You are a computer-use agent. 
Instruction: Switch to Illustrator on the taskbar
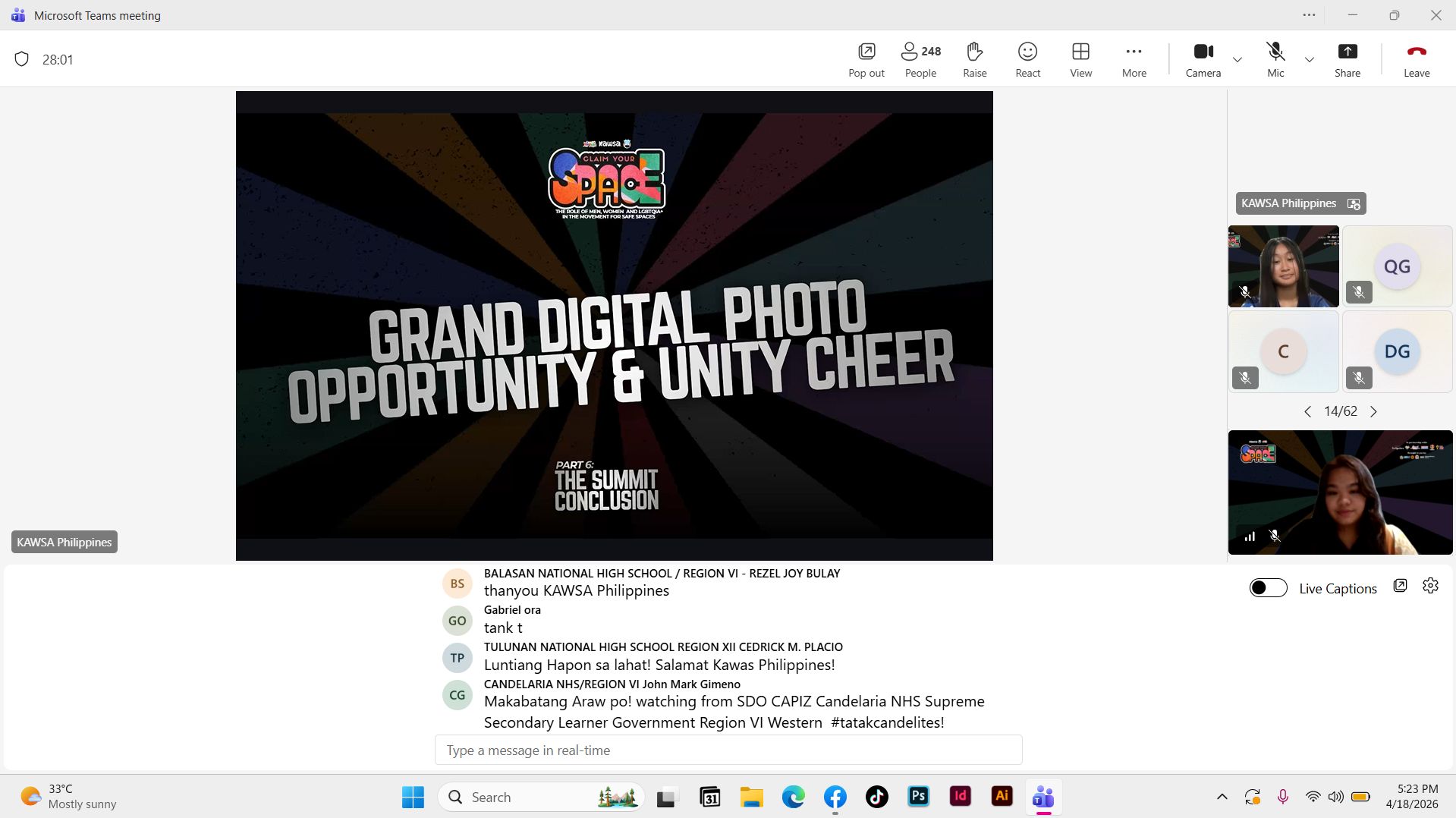(x=1002, y=797)
